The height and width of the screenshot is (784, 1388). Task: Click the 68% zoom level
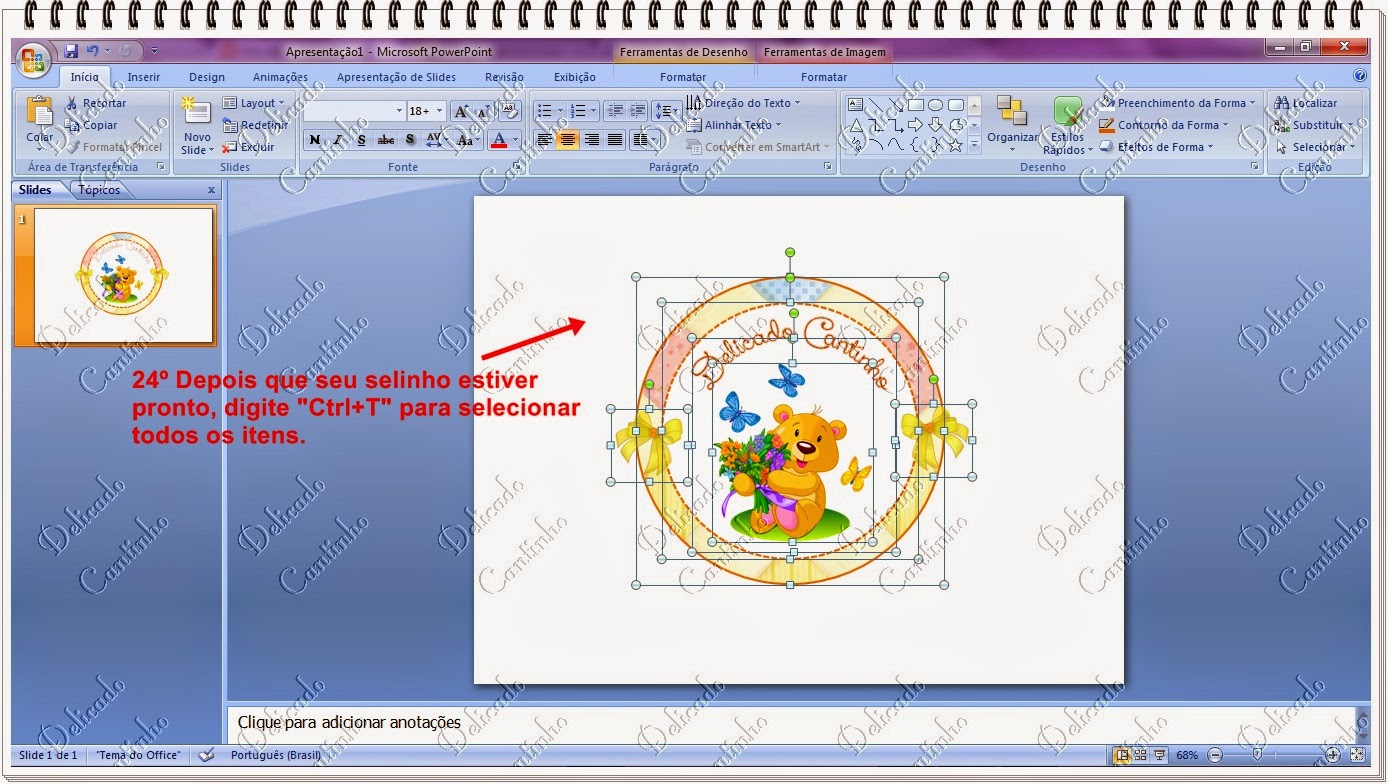tap(1187, 755)
